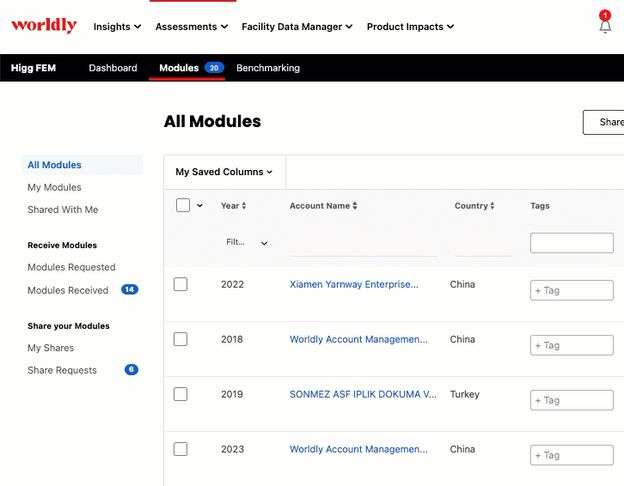The image size is (624, 486).
Task: Add a tag to the 2022 row
Action: coord(571,290)
